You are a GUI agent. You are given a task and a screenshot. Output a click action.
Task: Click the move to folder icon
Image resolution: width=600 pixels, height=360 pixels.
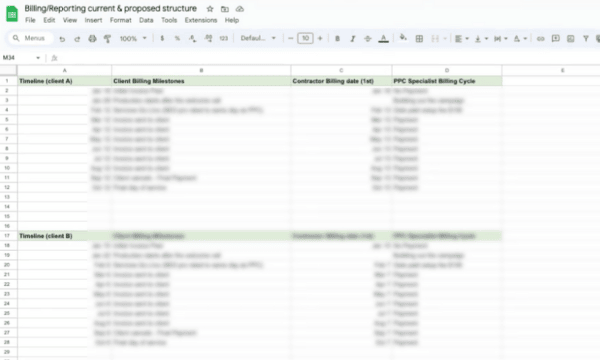coord(225,9)
